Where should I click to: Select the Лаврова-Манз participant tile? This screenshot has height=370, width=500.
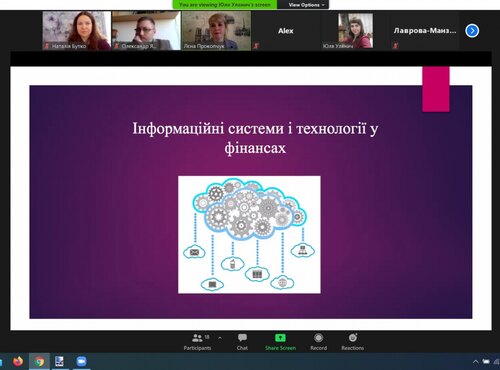pyautogui.click(x=425, y=31)
